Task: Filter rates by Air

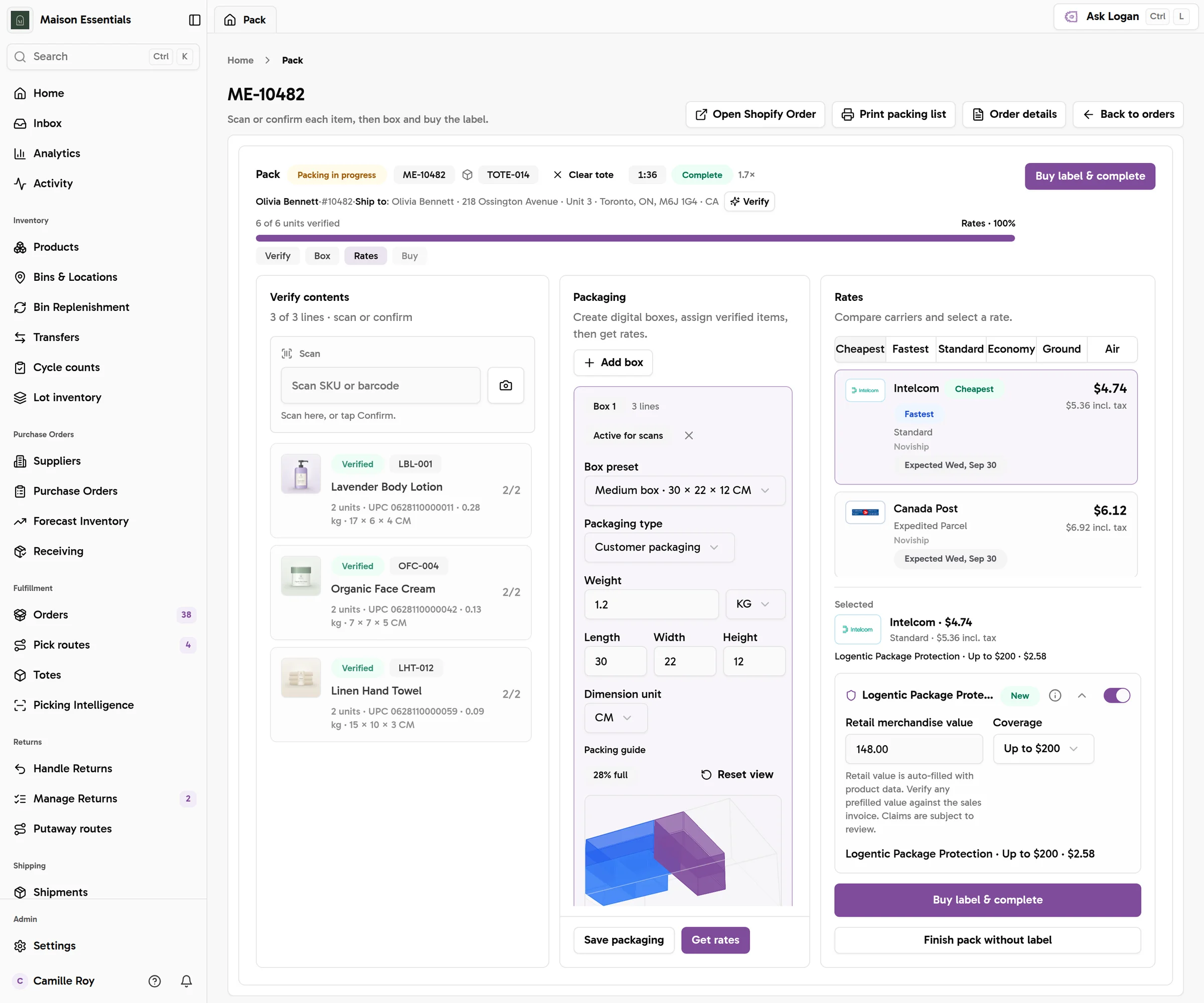Action: coord(1112,349)
